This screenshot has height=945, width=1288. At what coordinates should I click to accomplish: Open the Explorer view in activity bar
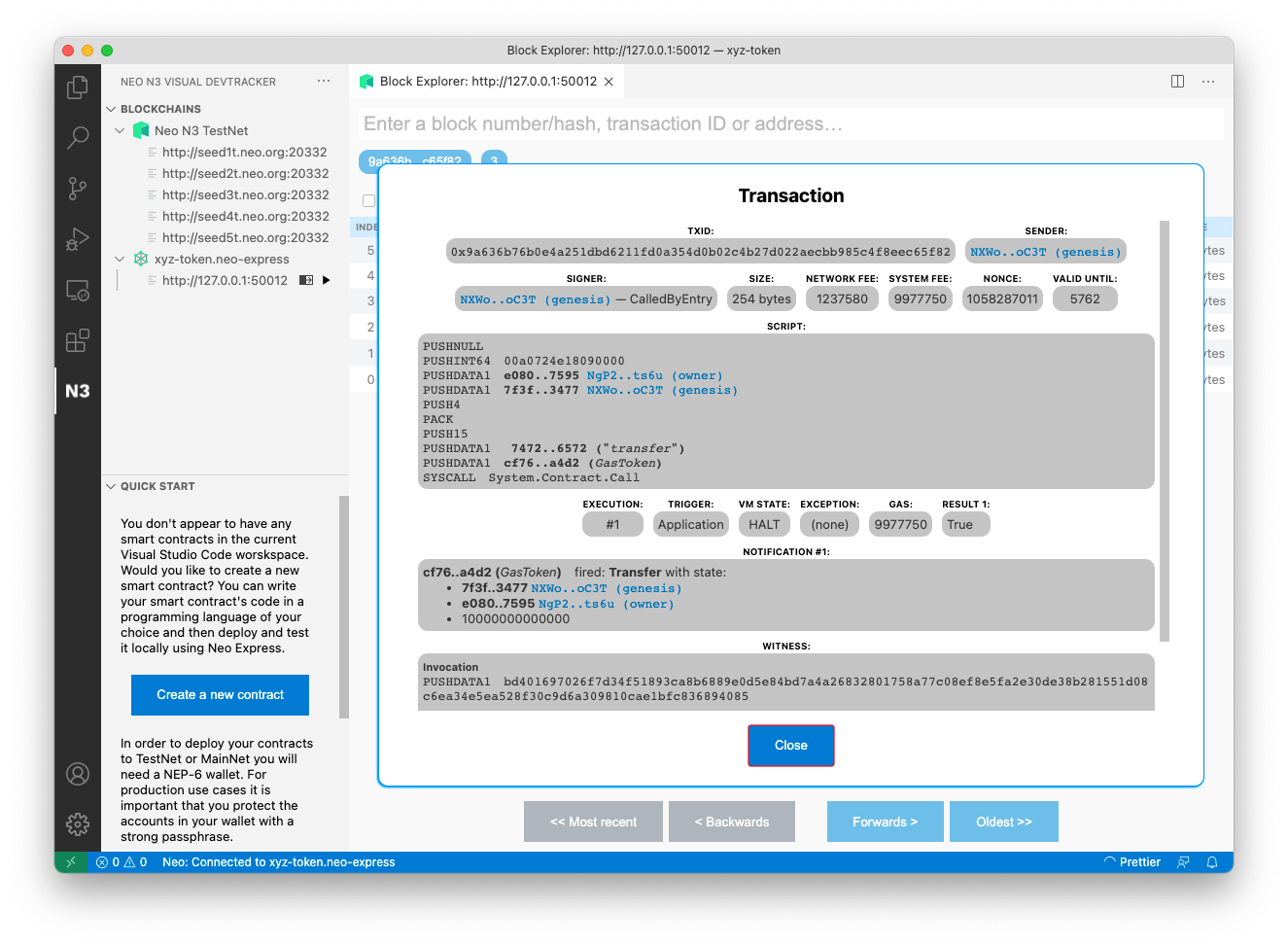78,88
